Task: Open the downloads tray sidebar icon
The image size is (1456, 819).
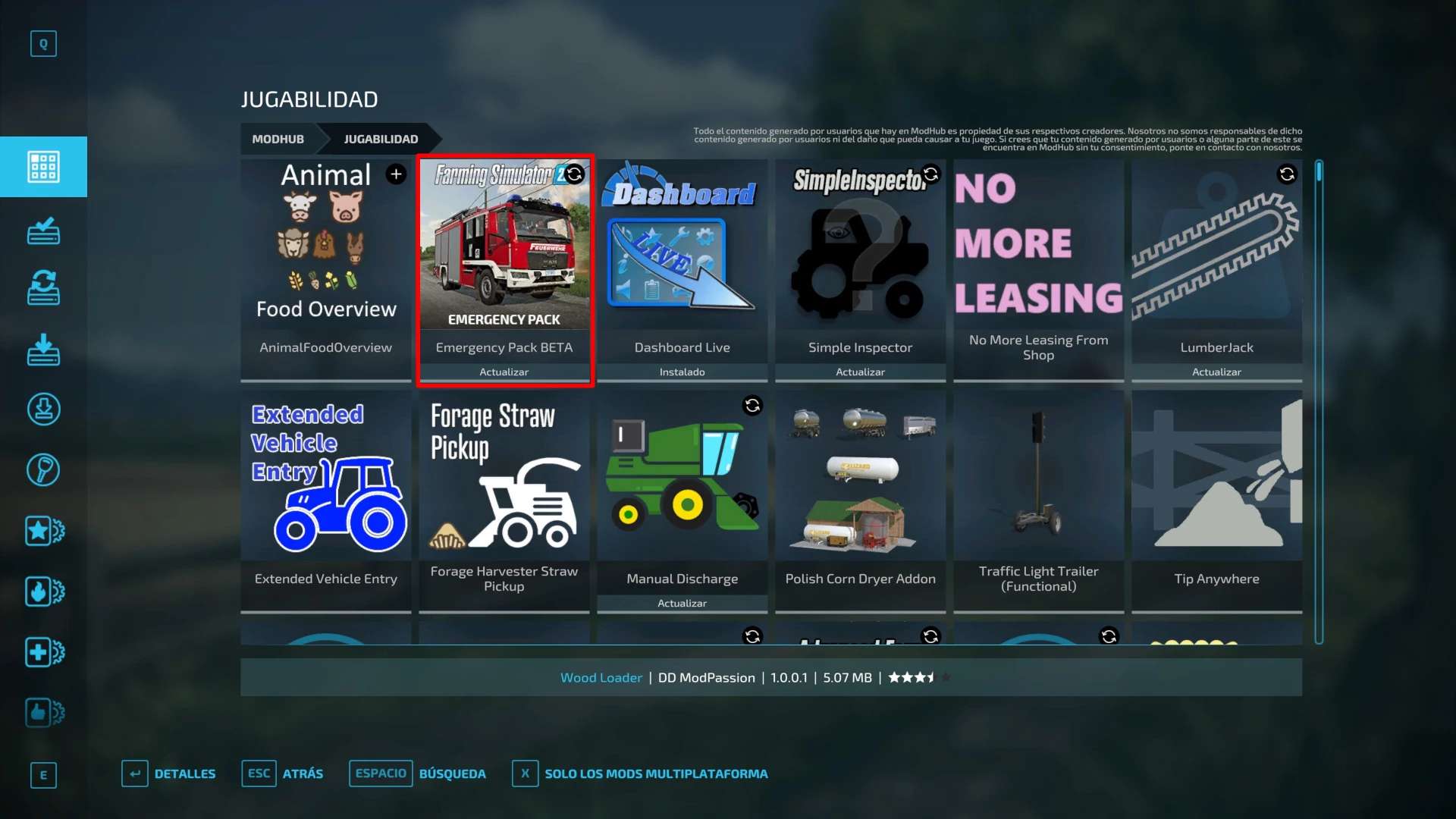Action: point(43,350)
